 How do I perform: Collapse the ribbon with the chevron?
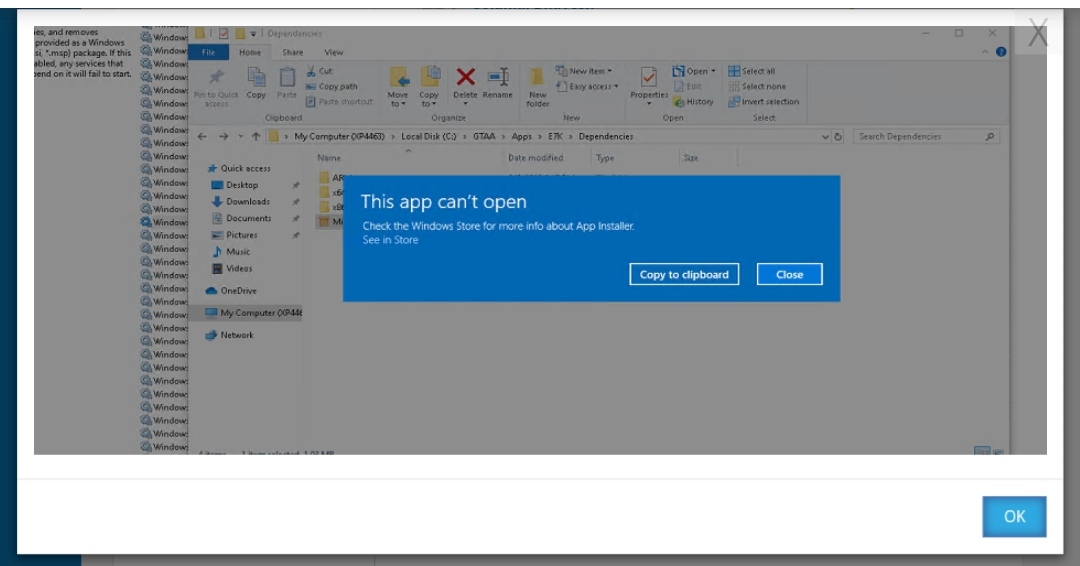[985, 52]
